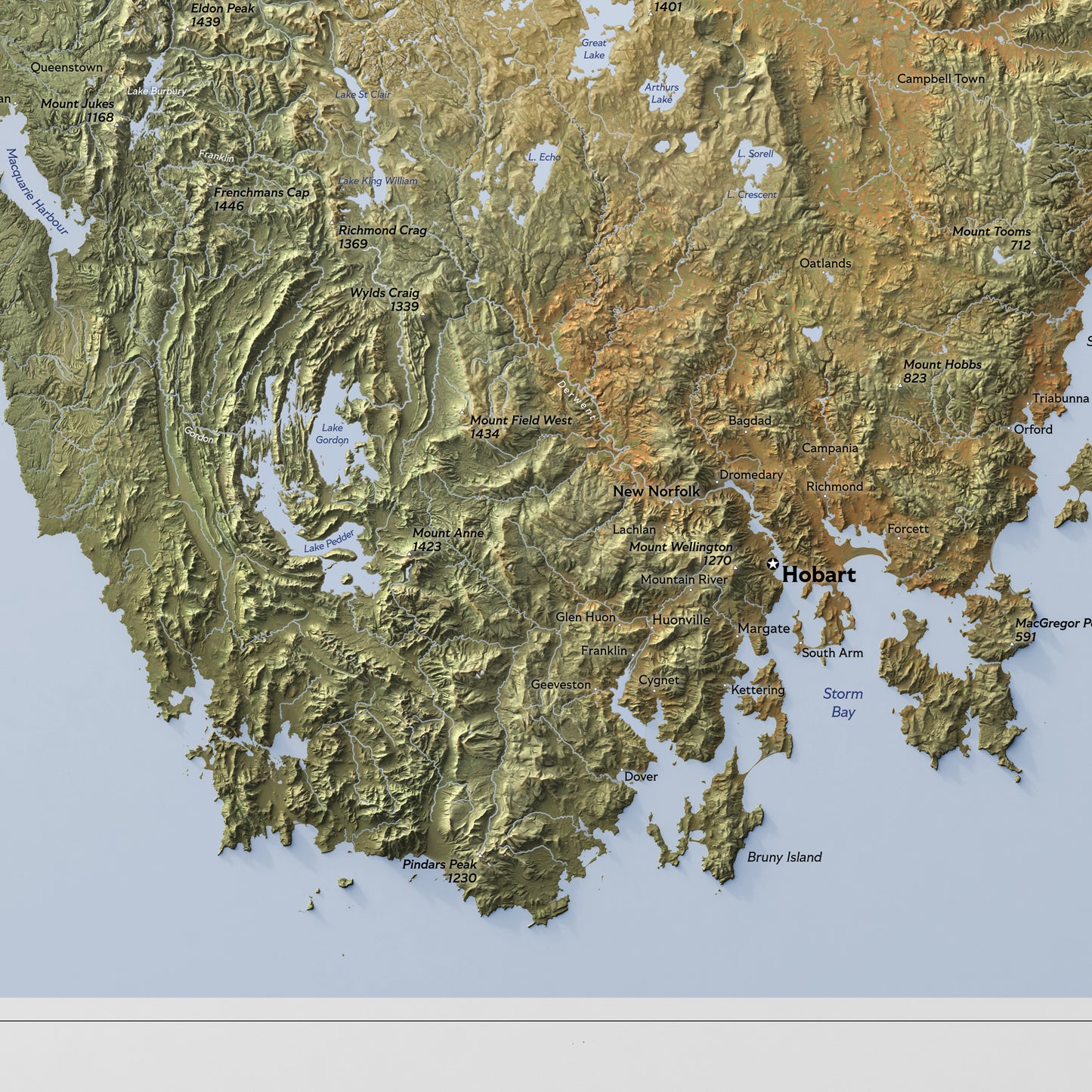Click the Pindars Peak 1230 label
Screen dimensions: 1092x1092
point(439,871)
